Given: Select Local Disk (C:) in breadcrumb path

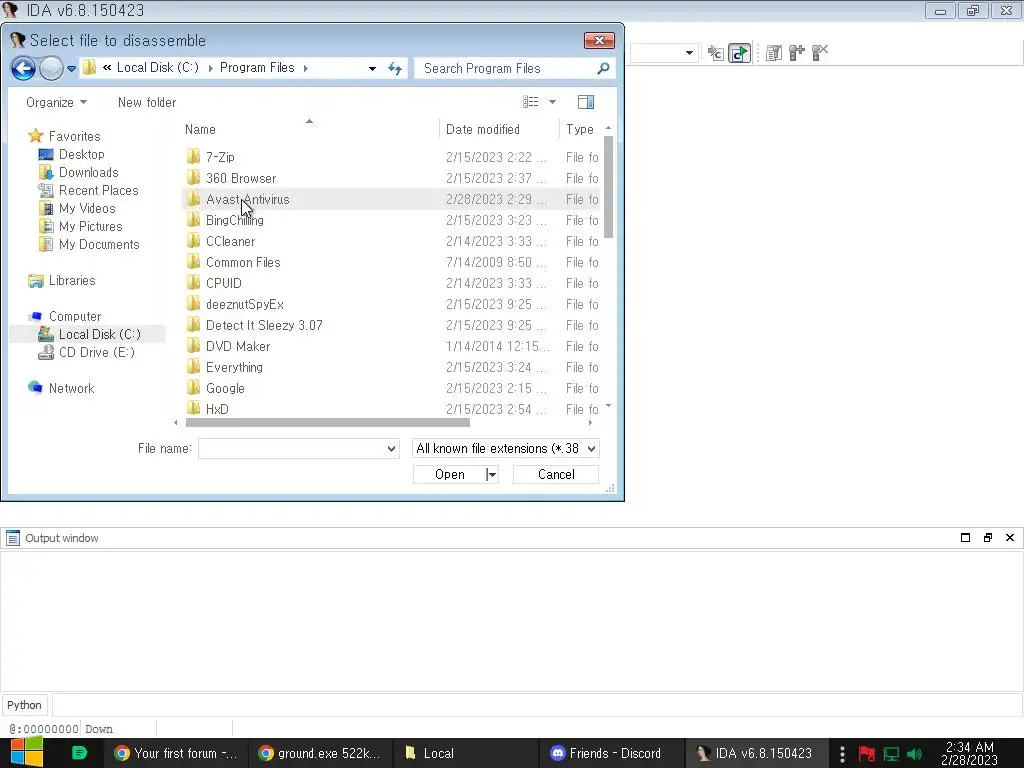Looking at the screenshot, I should pyautogui.click(x=157, y=68).
